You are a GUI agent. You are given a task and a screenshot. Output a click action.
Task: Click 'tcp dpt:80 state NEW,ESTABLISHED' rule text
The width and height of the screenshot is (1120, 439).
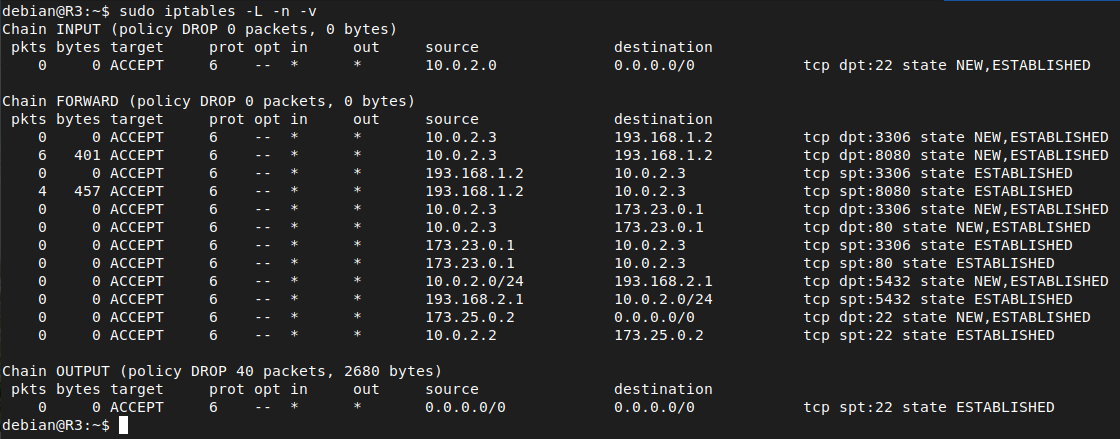pos(946,227)
